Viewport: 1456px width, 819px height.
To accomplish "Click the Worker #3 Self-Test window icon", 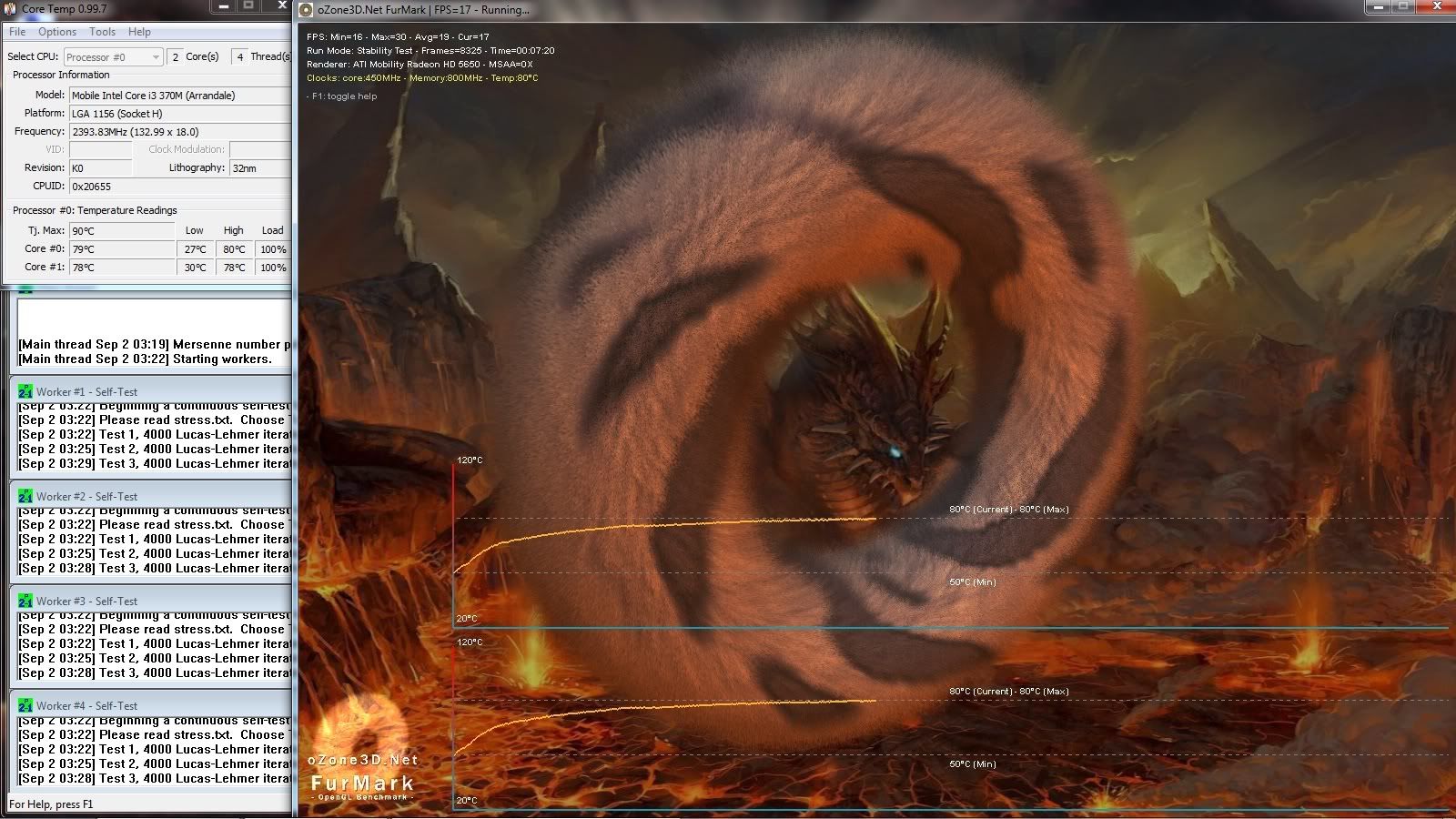I will click(25, 602).
